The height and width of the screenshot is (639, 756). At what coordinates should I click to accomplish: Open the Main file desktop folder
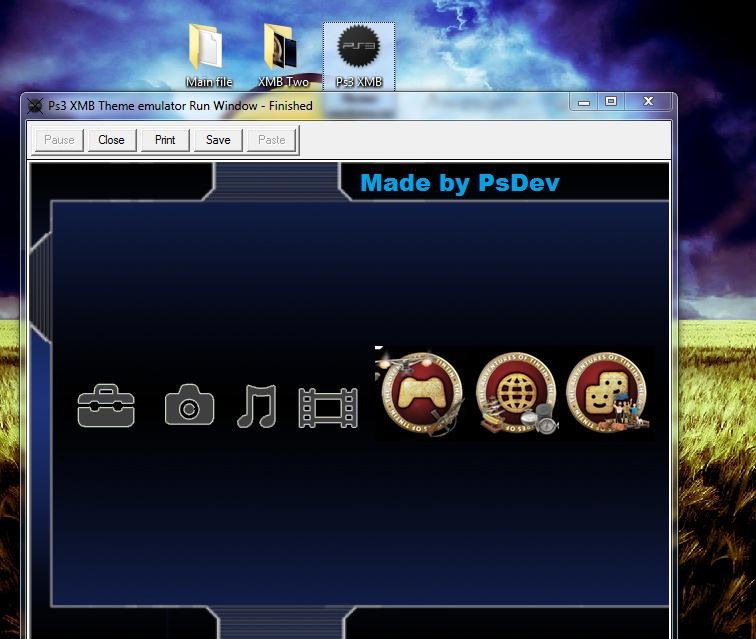209,56
